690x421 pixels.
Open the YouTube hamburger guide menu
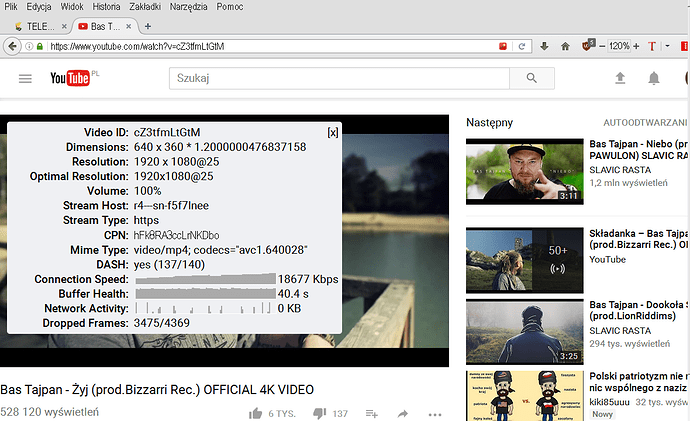pyautogui.click(x=24, y=78)
